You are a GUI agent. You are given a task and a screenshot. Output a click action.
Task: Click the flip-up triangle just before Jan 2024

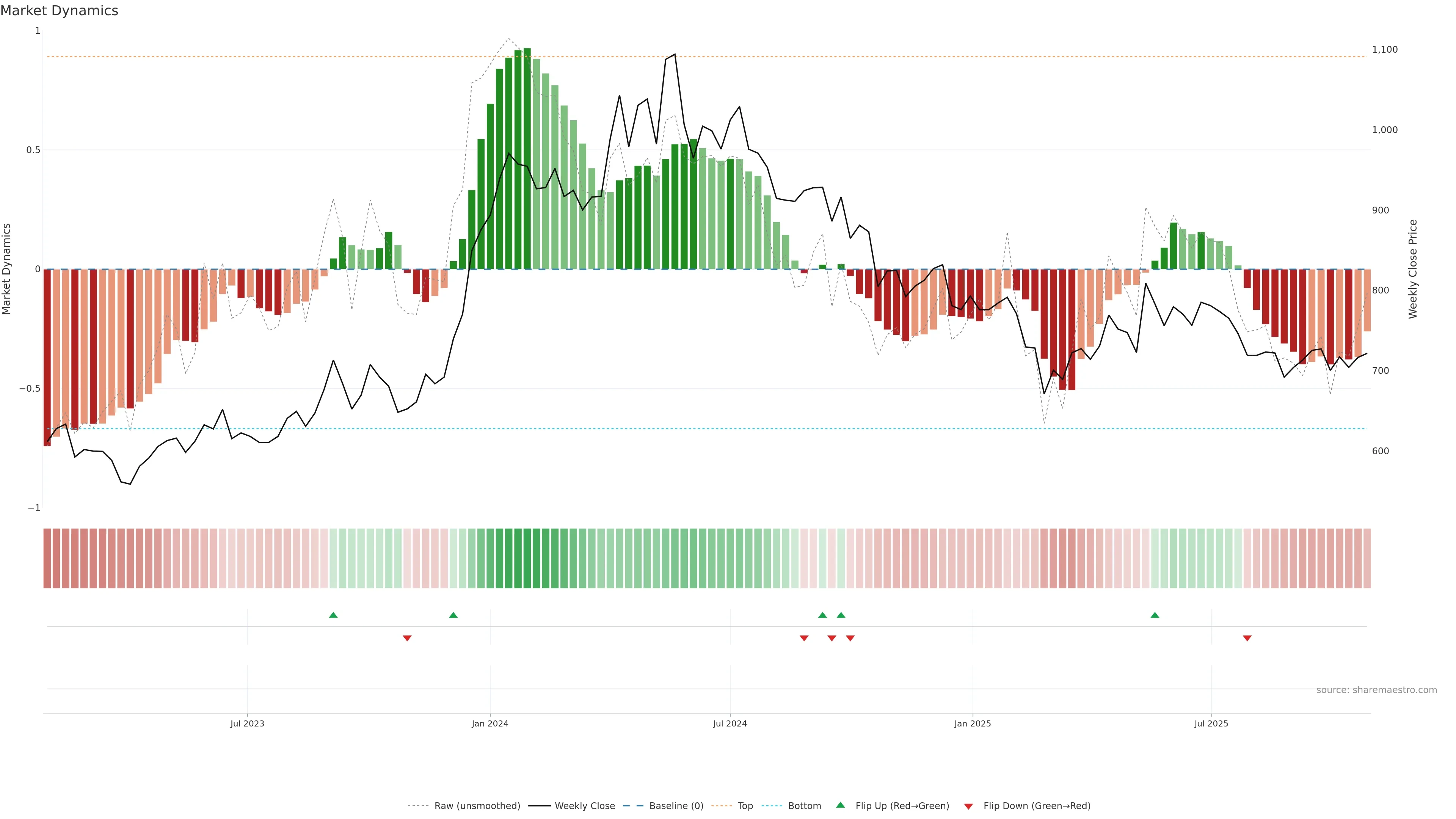453,615
